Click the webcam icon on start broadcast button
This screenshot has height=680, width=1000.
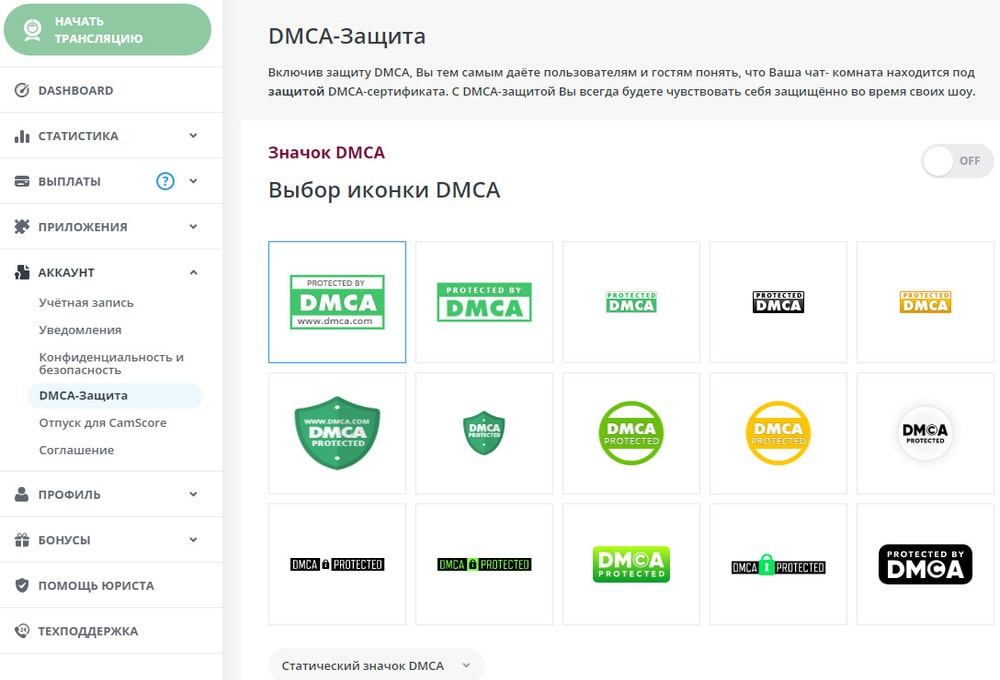[x=33, y=29]
